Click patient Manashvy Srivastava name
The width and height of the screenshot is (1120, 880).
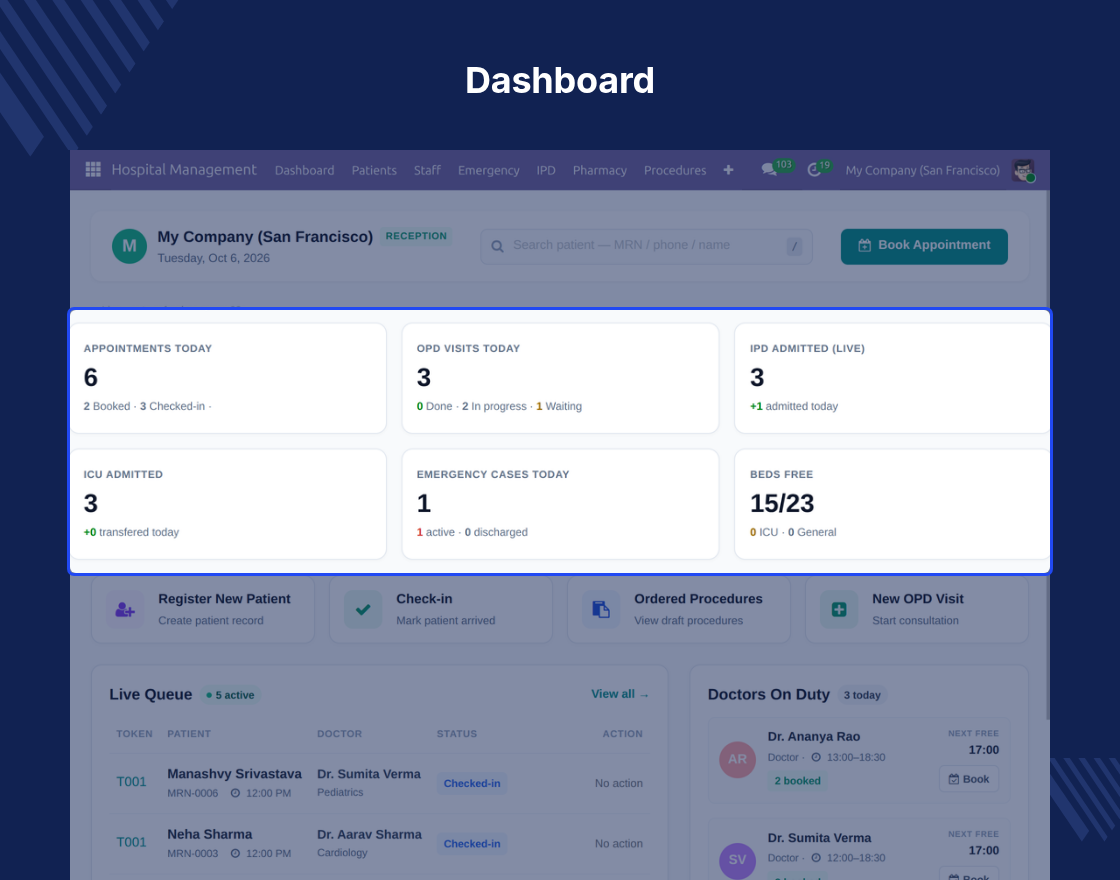(234, 774)
